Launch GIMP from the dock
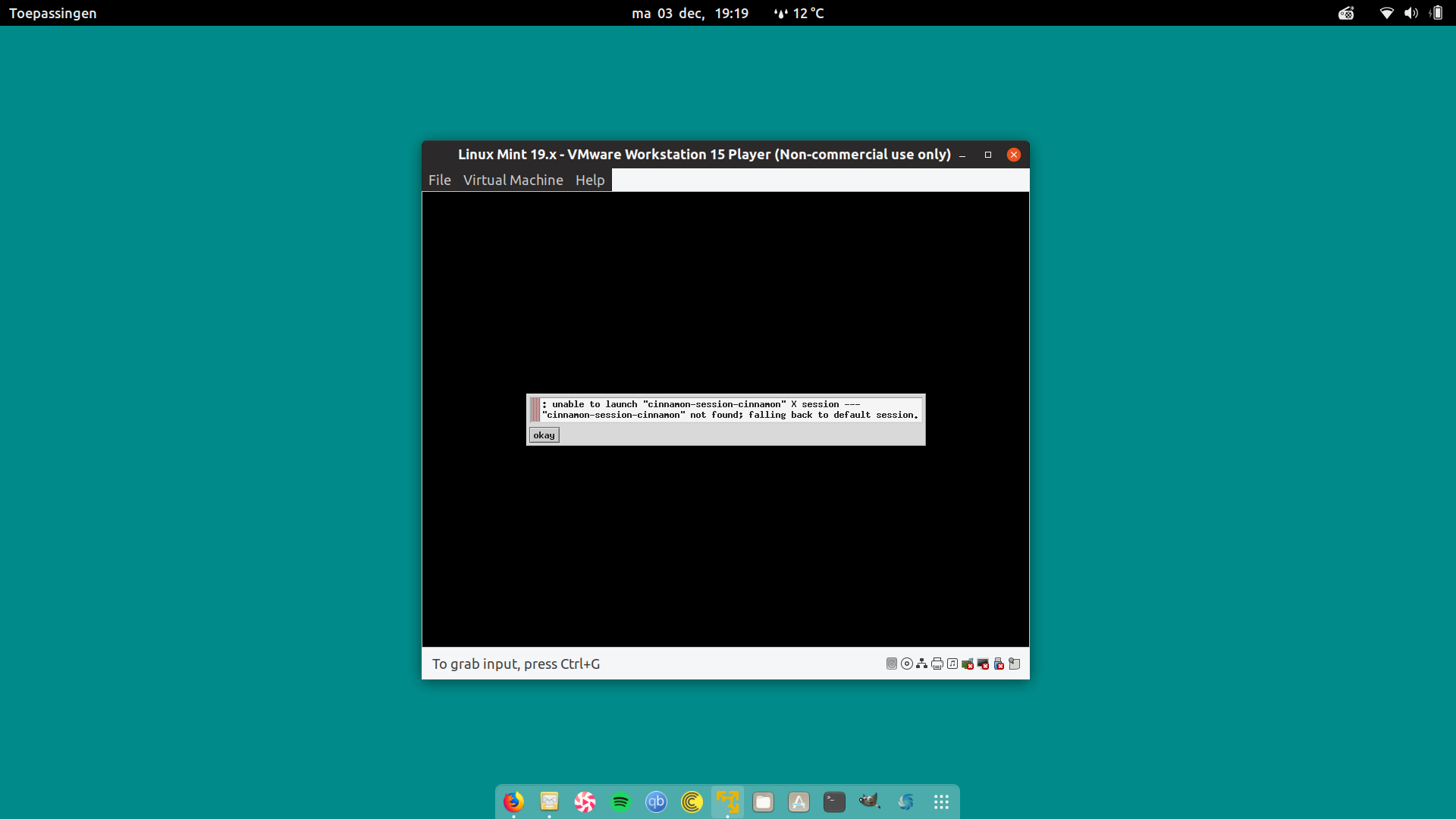Screen dimensions: 1456x819 [870, 802]
